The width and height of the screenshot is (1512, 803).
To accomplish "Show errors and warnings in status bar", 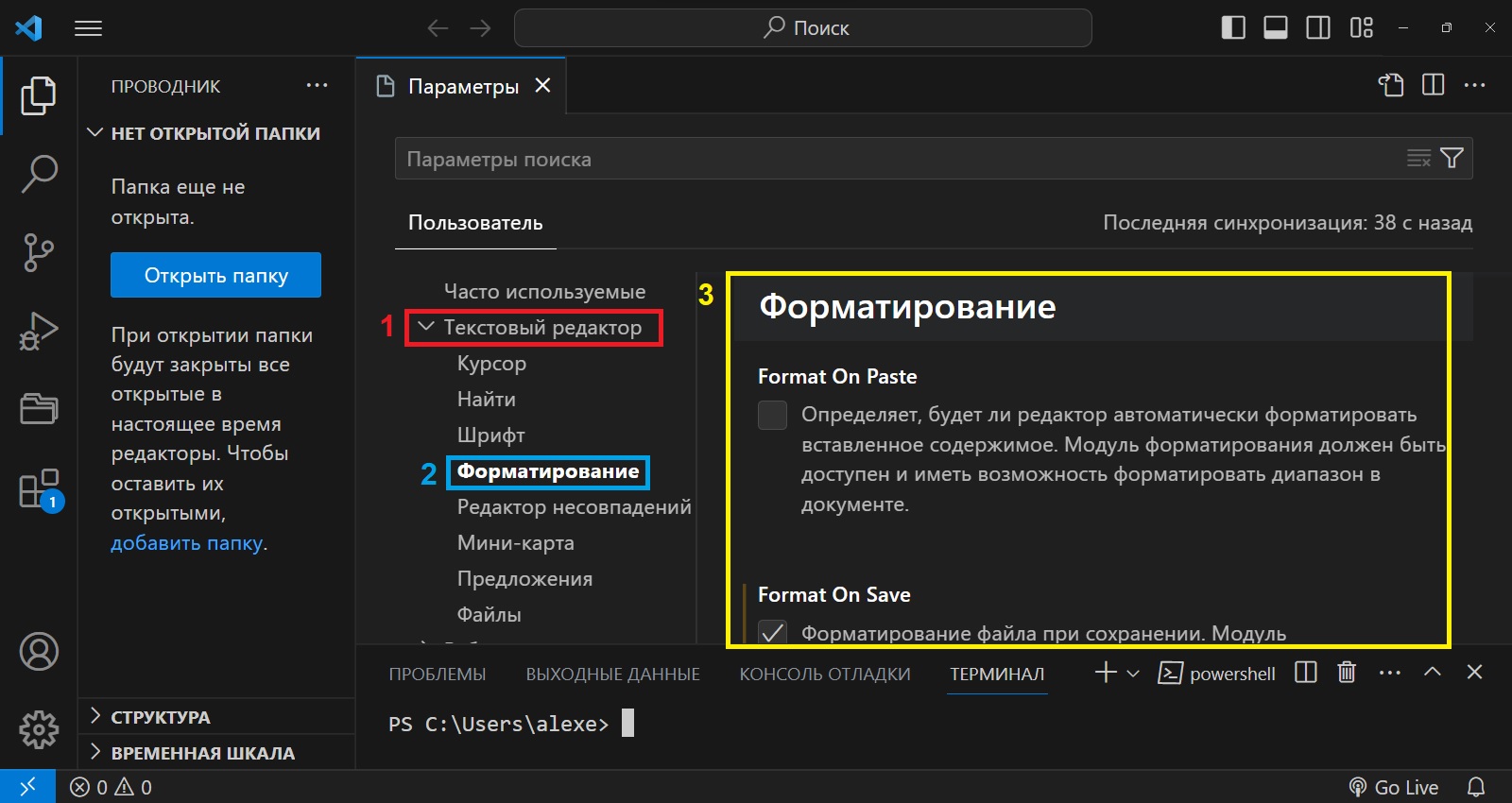I will tap(112, 787).
